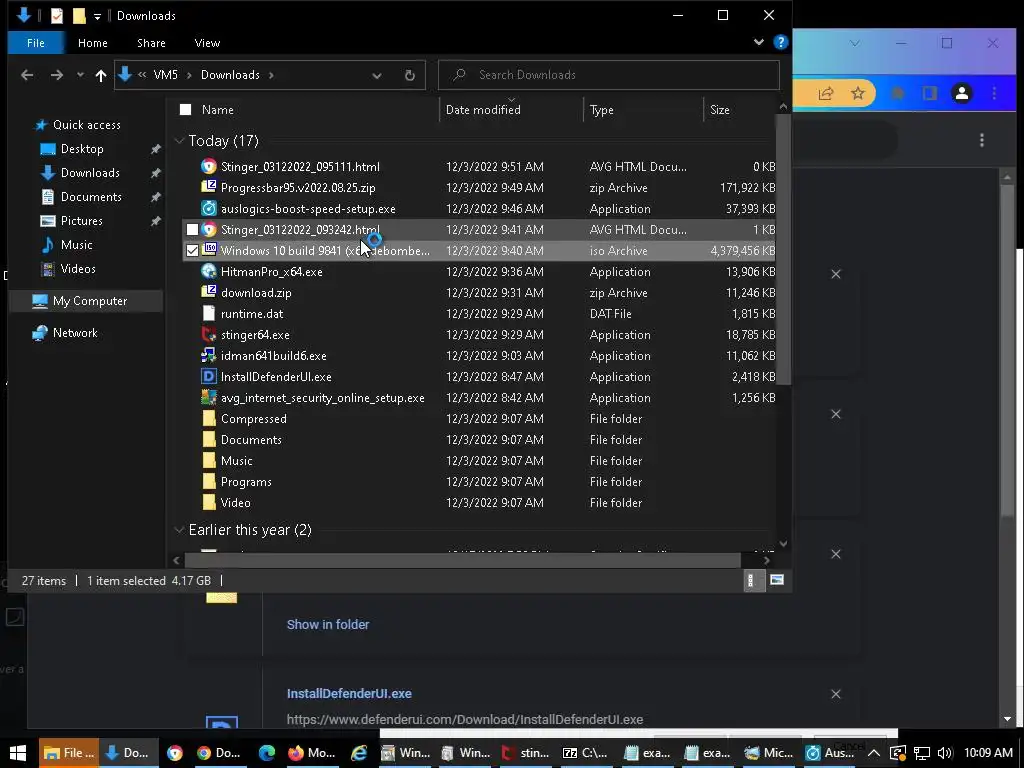Click InstallDefenderUI.exe file icon in Explorer
Viewport: 1024px width, 768px height.
[x=209, y=376]
